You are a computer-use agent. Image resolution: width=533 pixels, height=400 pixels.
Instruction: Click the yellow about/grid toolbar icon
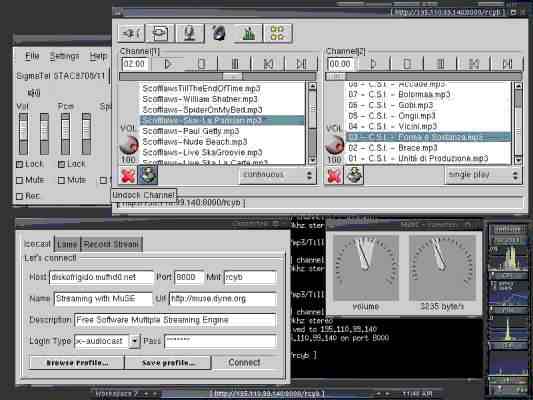pos(278,33)
